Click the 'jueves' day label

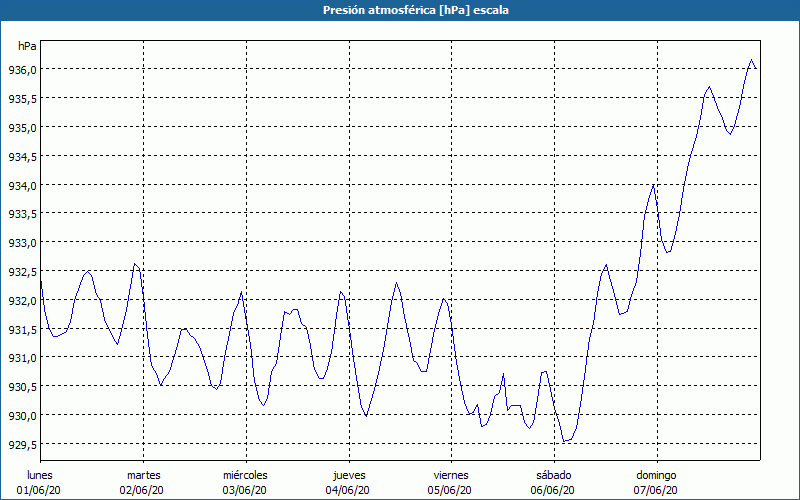pos(349,475)
